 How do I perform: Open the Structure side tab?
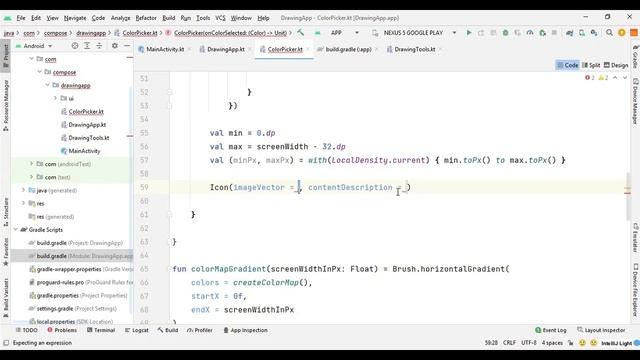coord(6,212)
